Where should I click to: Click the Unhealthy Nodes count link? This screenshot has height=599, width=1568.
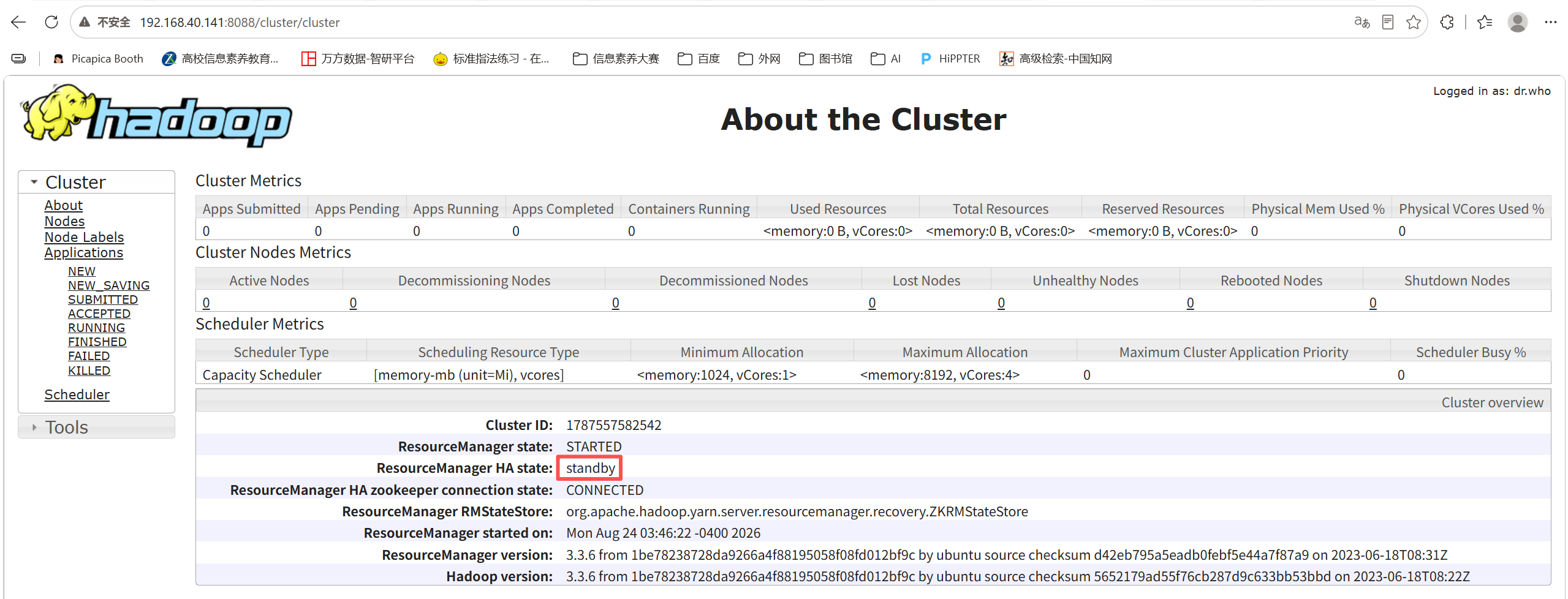point(1001,303)
